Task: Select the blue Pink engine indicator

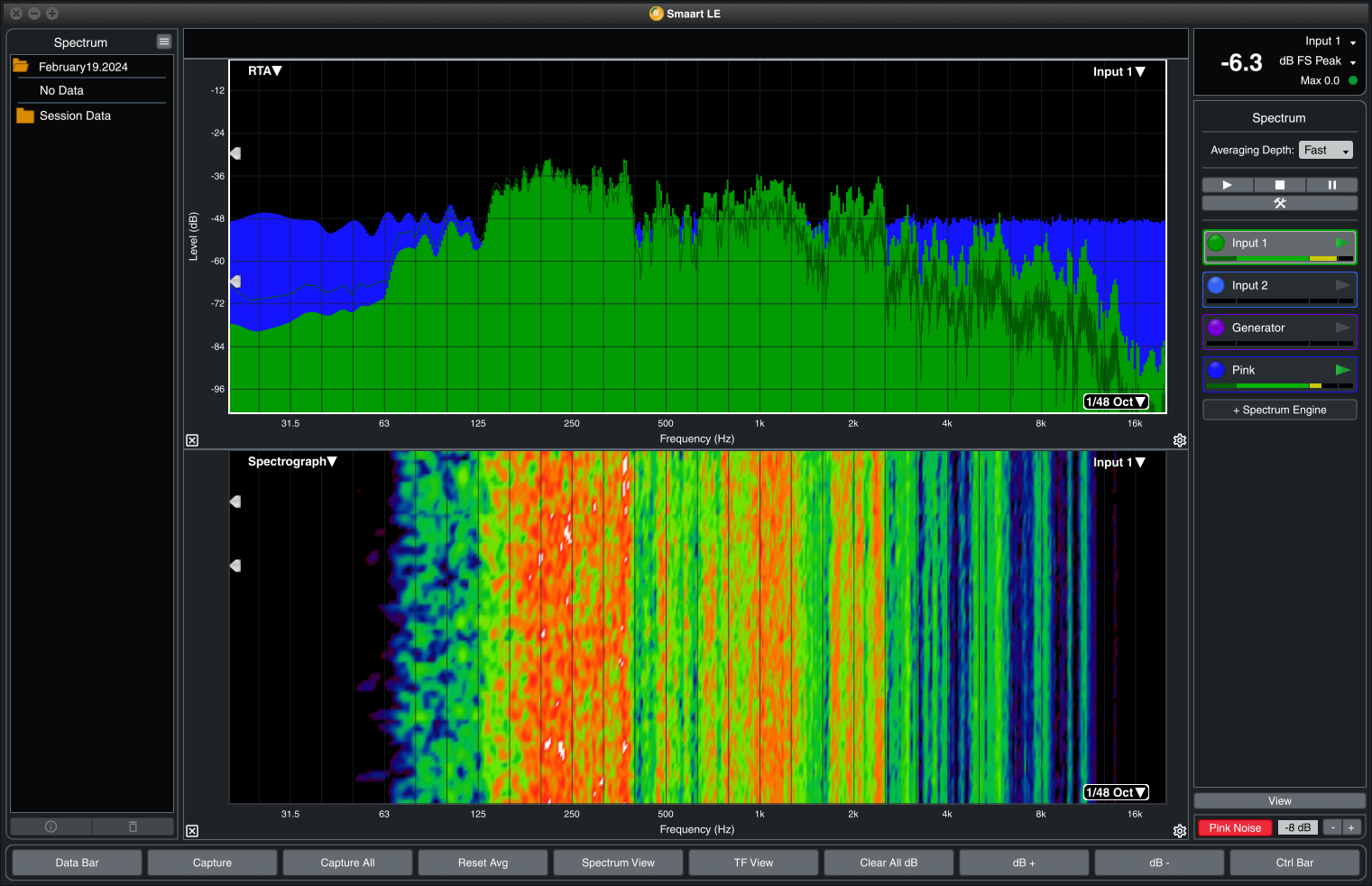Action: click(1216, 370)
